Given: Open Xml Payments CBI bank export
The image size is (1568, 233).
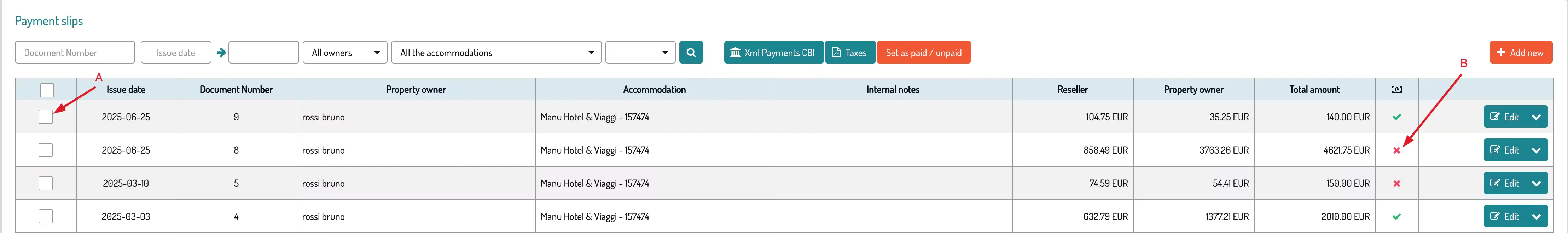Looking at the screenshot, I should (x=773, y=52).
